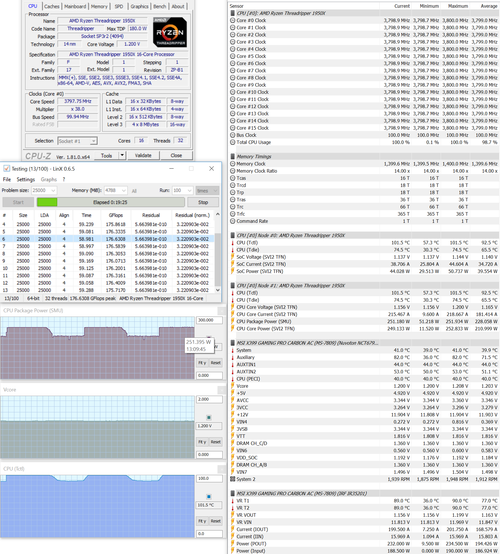Click the lightning icon beside SoC Voltage (SVI2 TFN)

click(233, 257)
